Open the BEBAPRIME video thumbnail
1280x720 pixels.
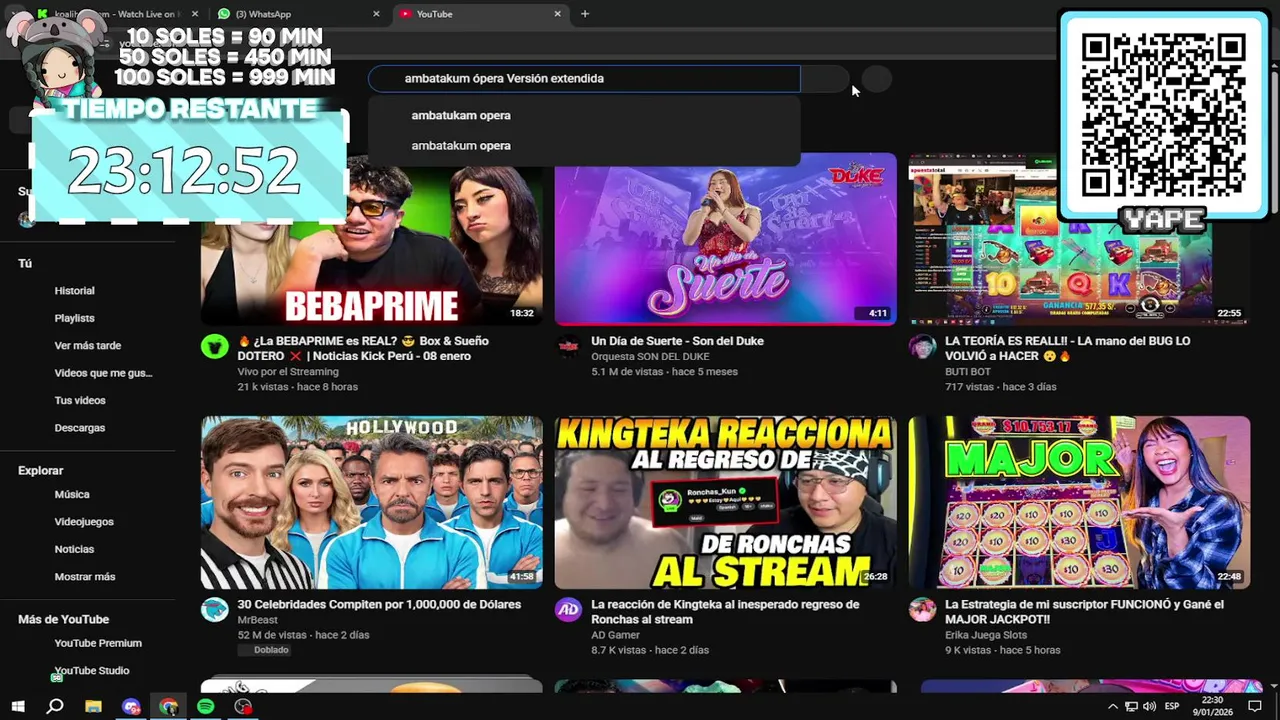372,240
